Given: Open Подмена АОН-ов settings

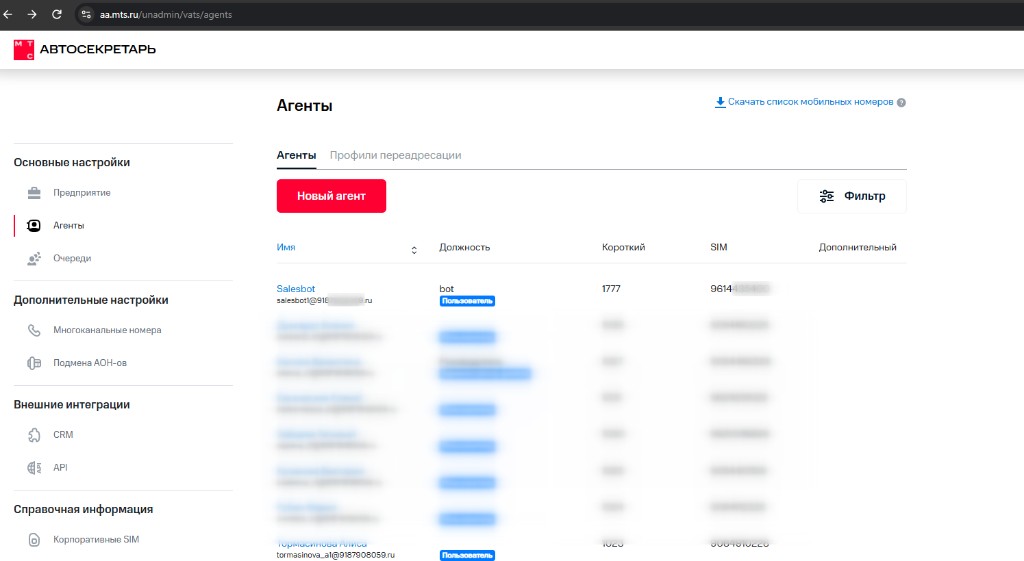Looking at the screenshot, I should [x=90, y=362].
